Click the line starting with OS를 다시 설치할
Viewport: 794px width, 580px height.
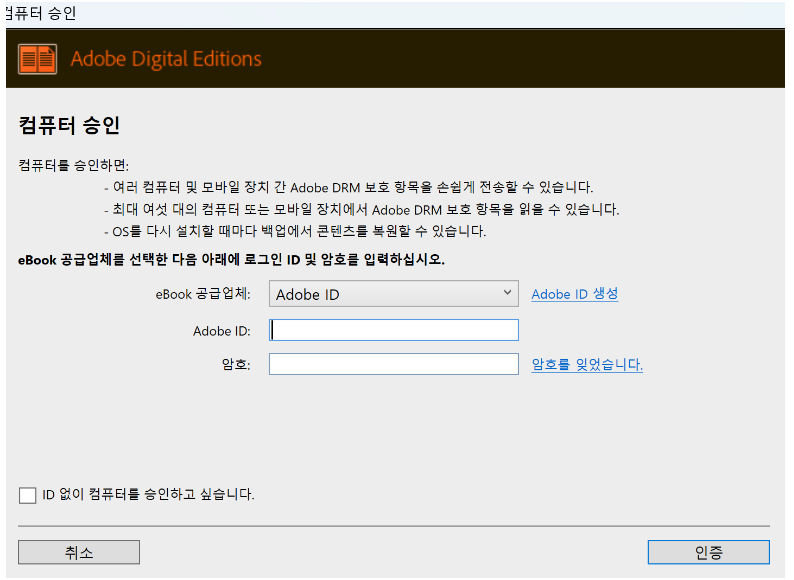295,231
